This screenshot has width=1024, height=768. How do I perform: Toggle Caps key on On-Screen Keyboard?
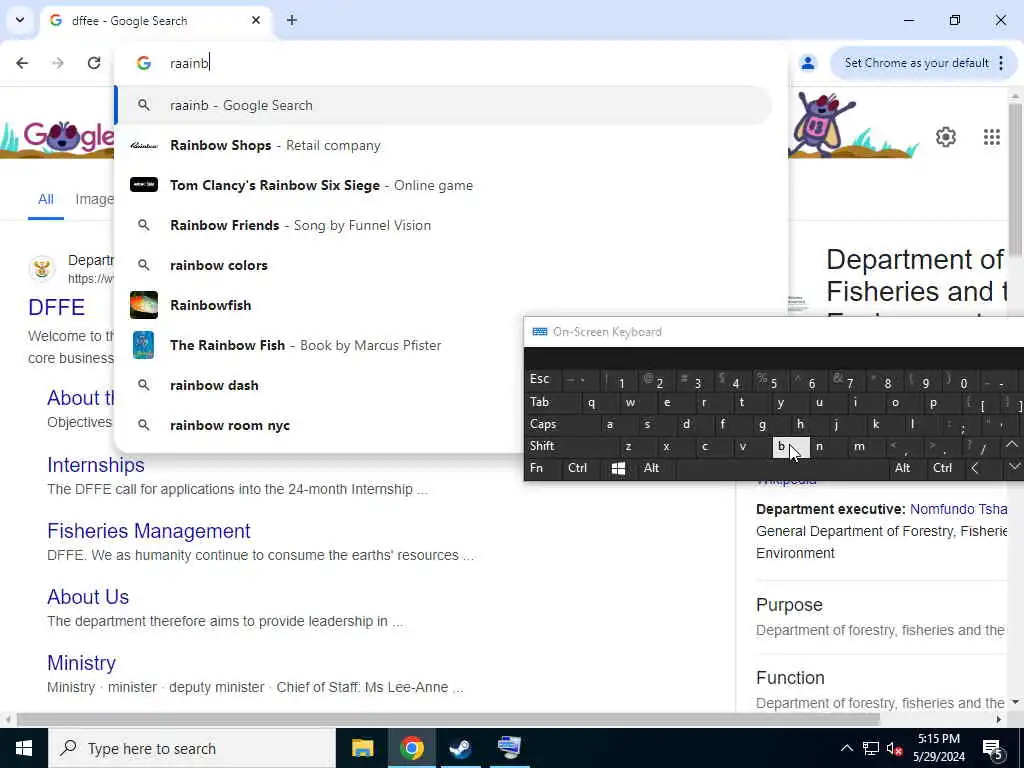[562, 424]
